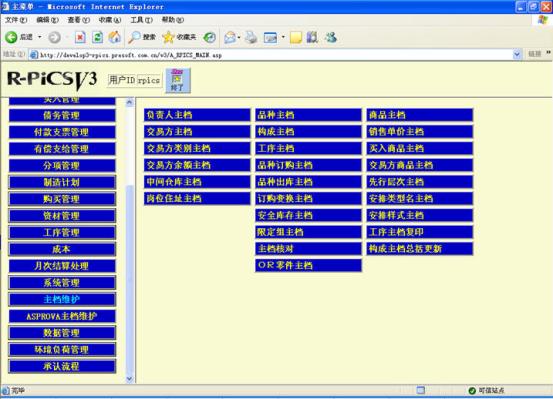Open the Search magnifier icon
This screenshot has height=399, width=553.
134,37
